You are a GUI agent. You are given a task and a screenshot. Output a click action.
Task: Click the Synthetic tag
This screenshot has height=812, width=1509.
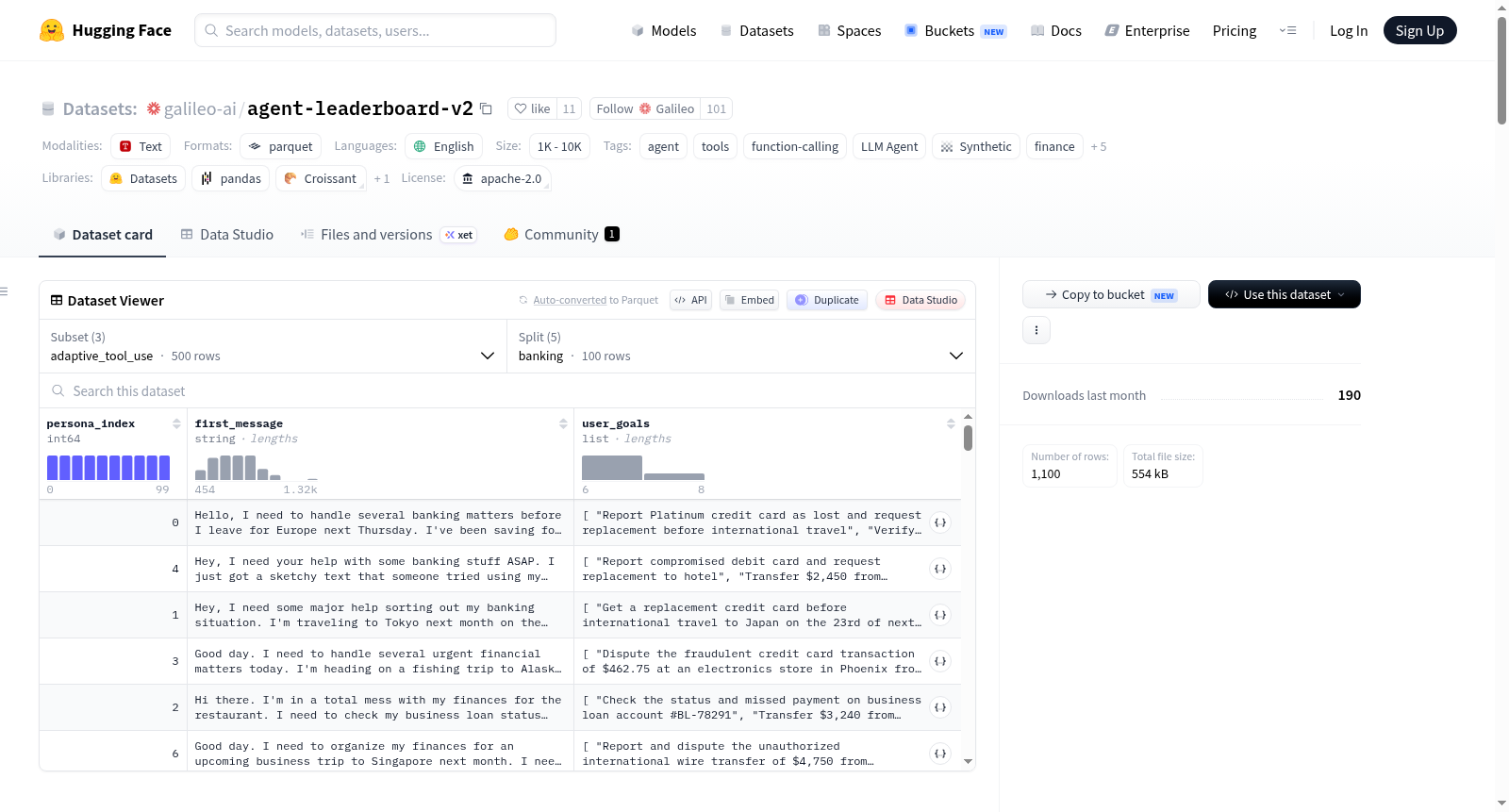tap(976, 146)
